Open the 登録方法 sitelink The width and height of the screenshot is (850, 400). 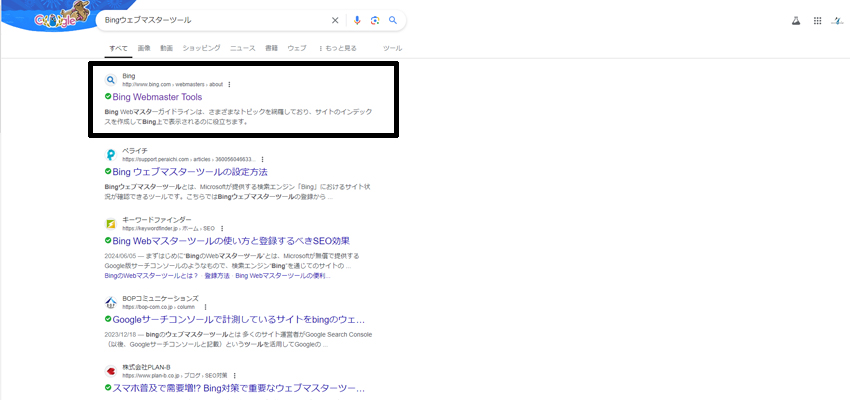tap(217, 276)
